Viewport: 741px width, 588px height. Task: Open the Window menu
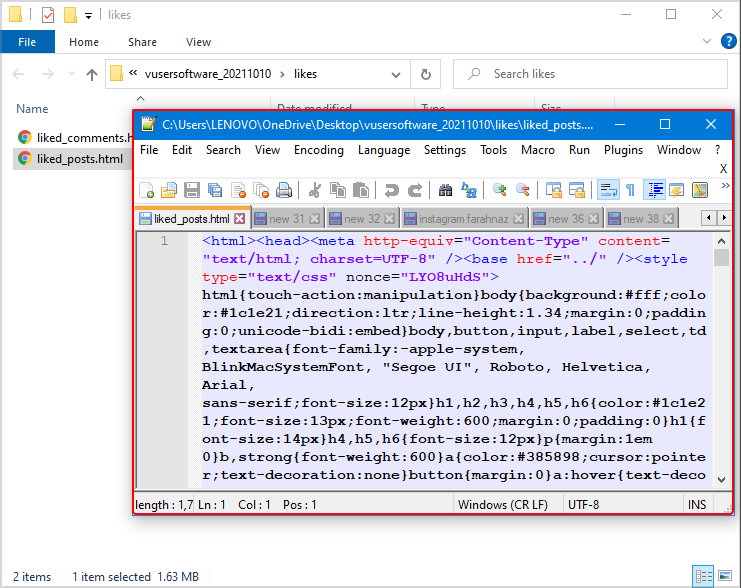[x=679, y=150]
